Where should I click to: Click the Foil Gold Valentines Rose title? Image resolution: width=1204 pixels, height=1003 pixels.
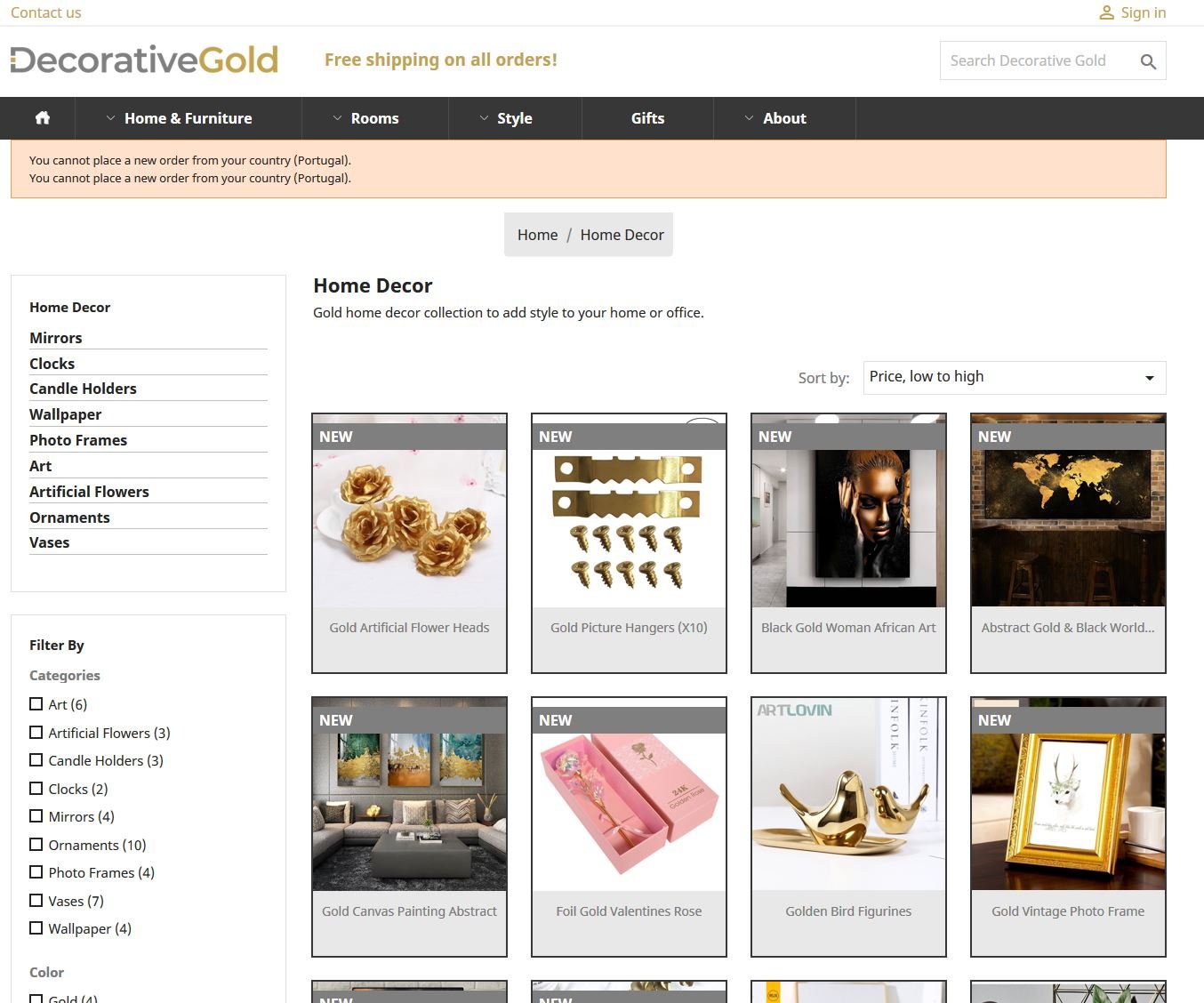coord(629,911)
